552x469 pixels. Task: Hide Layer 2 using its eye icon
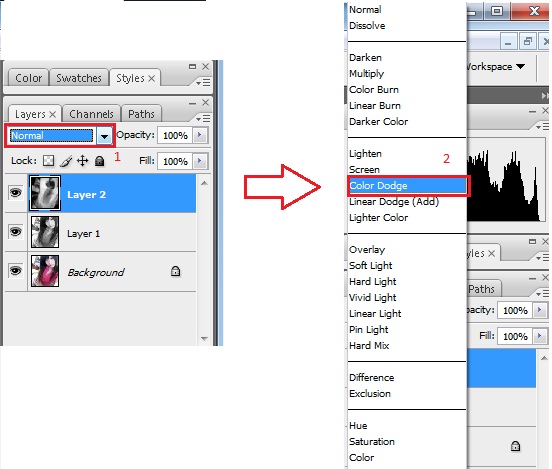click(15, 193)
